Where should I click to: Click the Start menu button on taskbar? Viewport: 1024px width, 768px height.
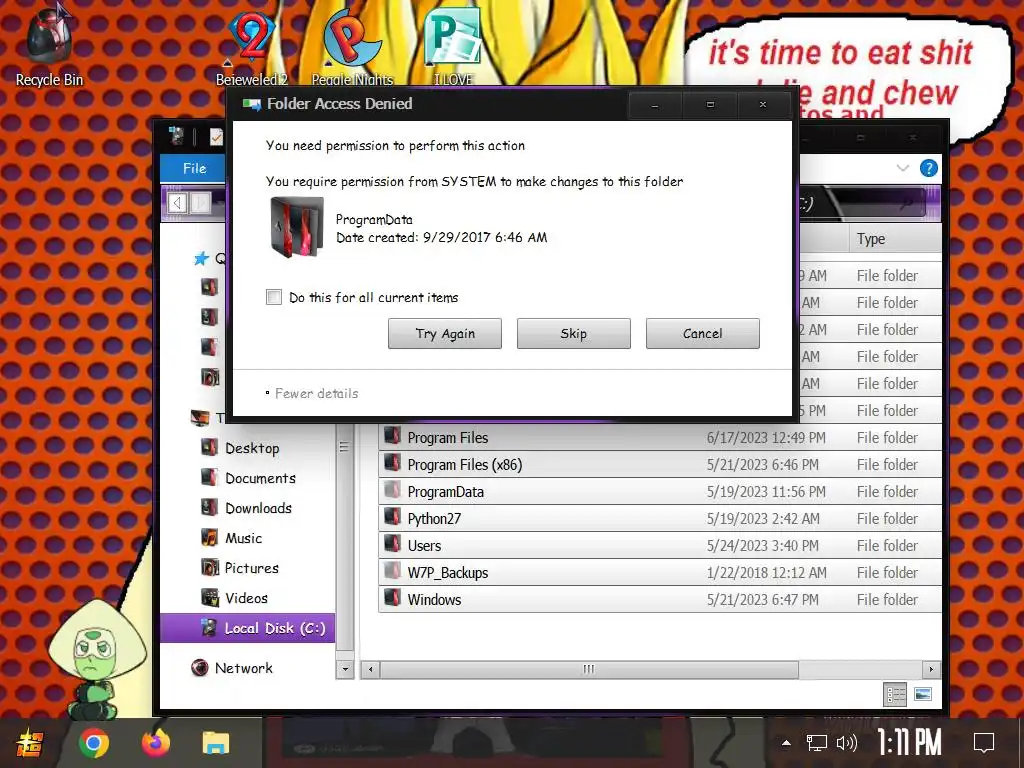29,744
